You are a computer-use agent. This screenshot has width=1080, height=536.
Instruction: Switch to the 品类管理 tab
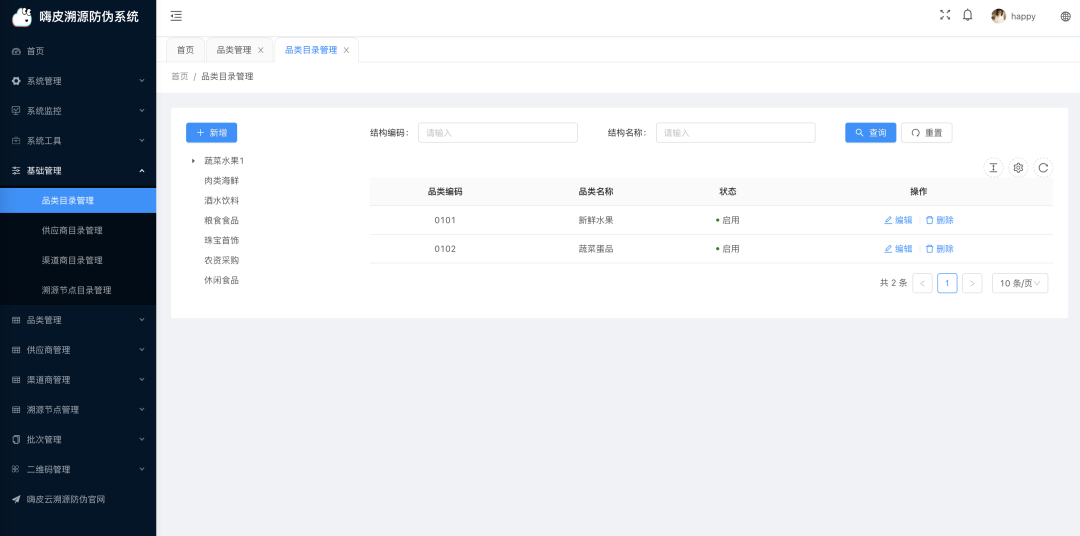234,50
